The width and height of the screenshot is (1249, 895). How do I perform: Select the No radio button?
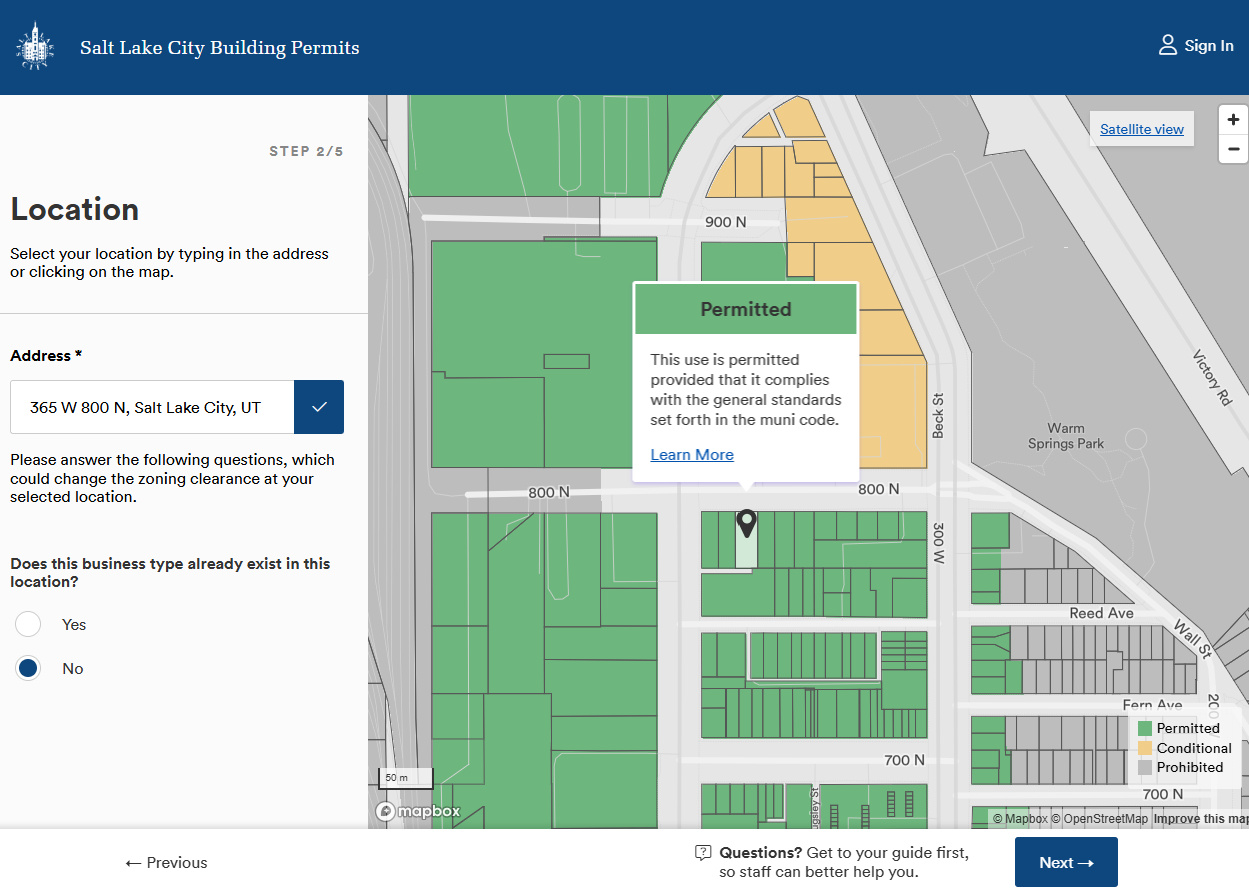27,667
